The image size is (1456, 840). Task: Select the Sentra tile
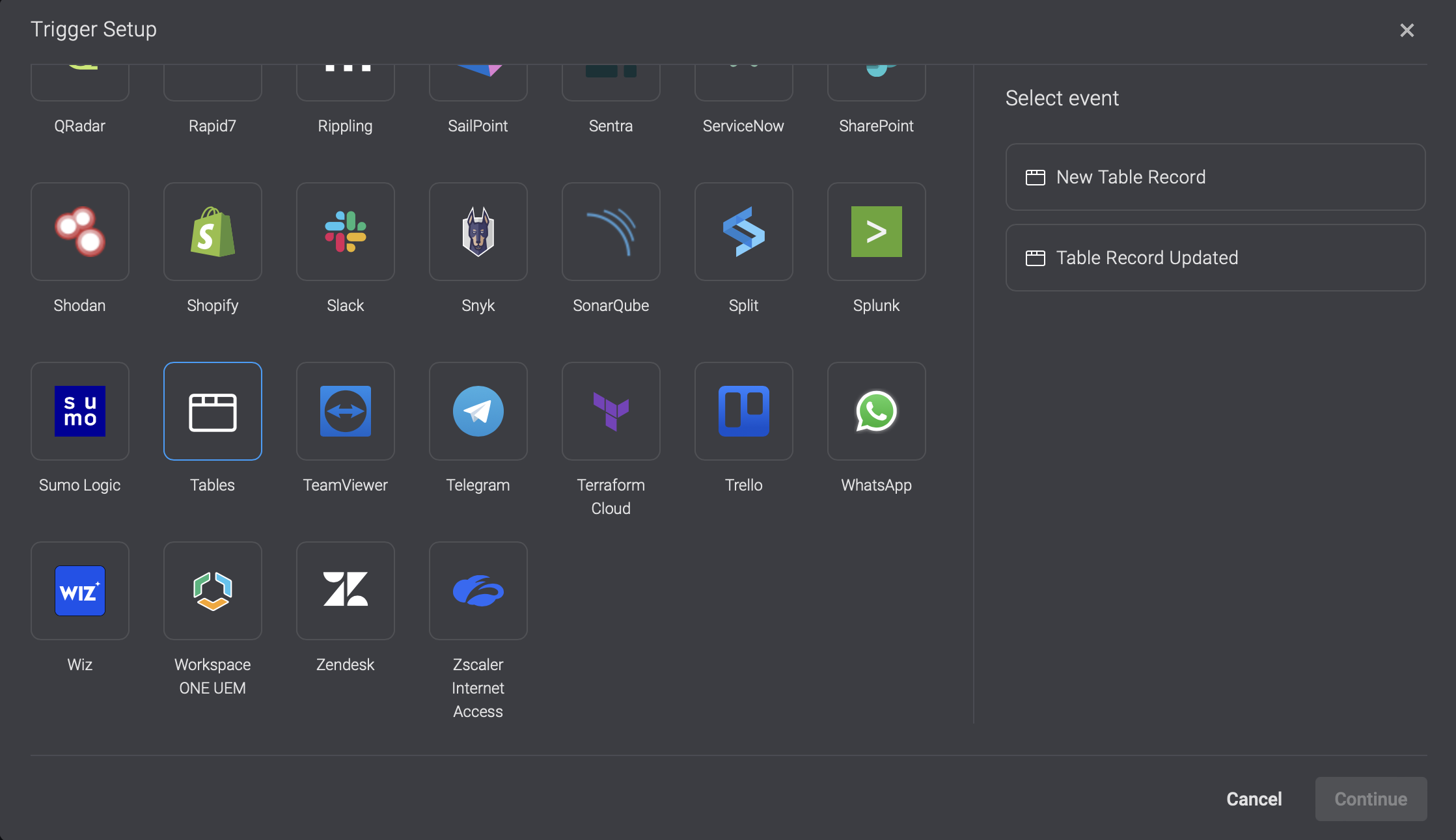click(611, 83)
